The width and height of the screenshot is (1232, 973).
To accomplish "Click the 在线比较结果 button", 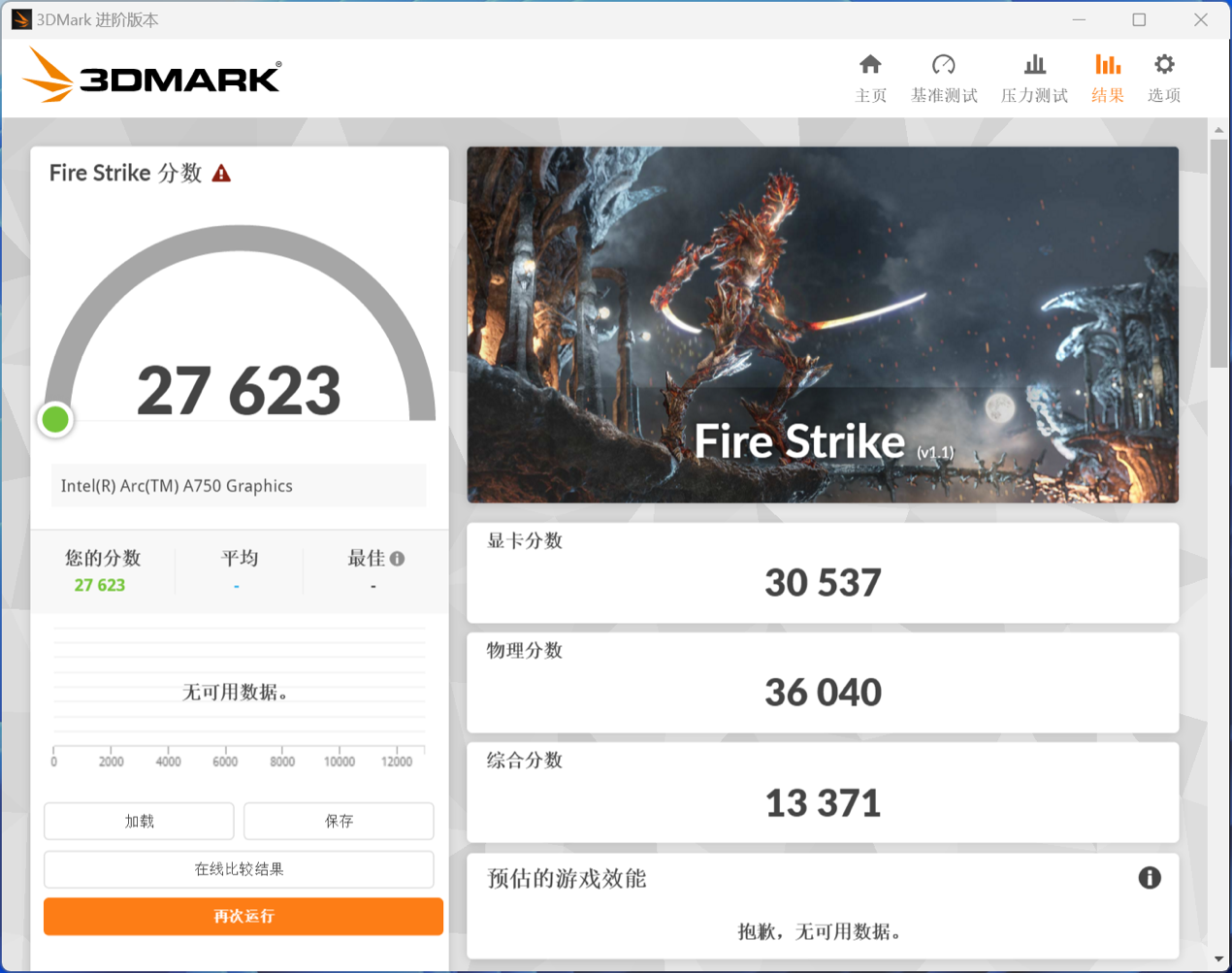I will click(239, 869).
